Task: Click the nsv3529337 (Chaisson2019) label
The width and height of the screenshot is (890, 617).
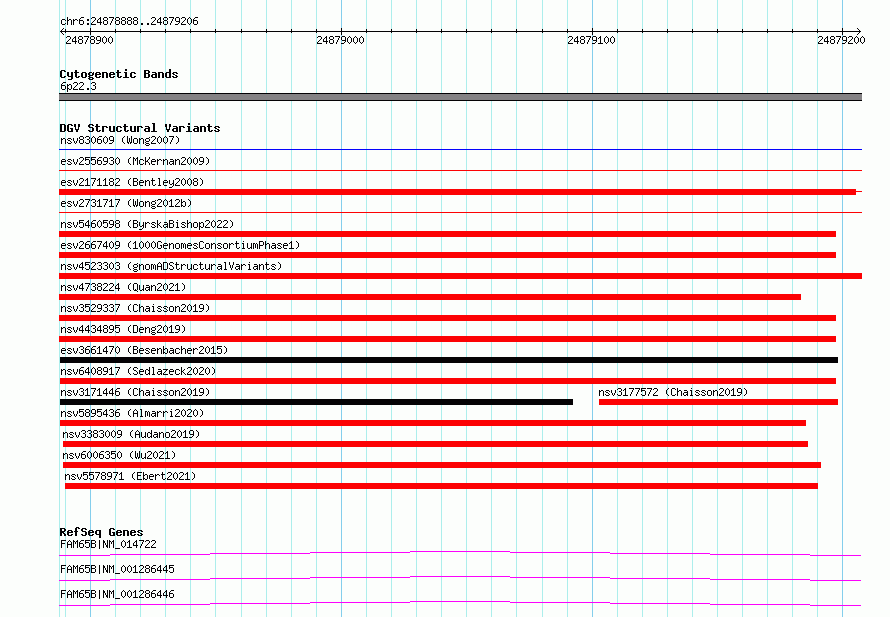Action: (x=135, y=308)
